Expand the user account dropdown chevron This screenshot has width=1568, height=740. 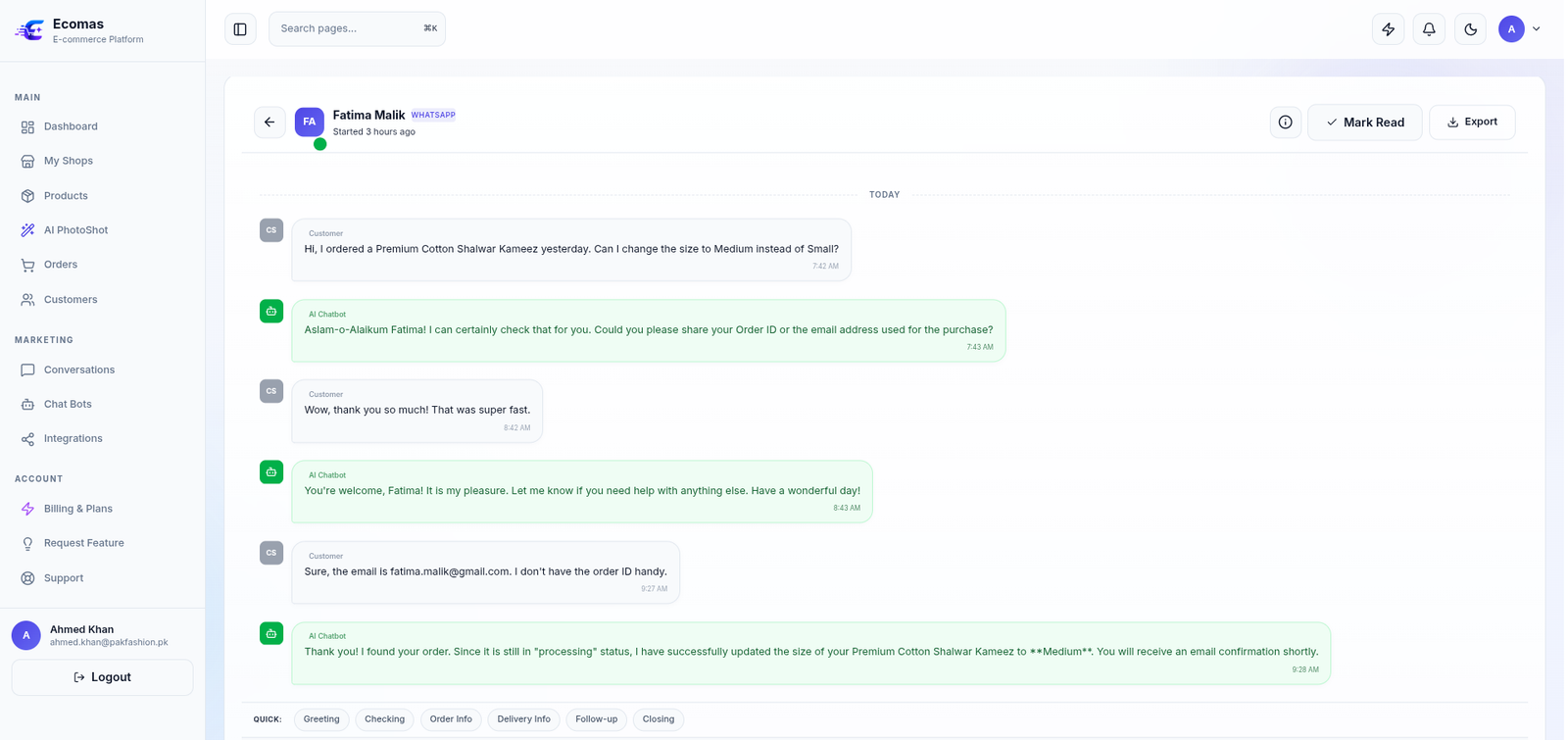1536,29
